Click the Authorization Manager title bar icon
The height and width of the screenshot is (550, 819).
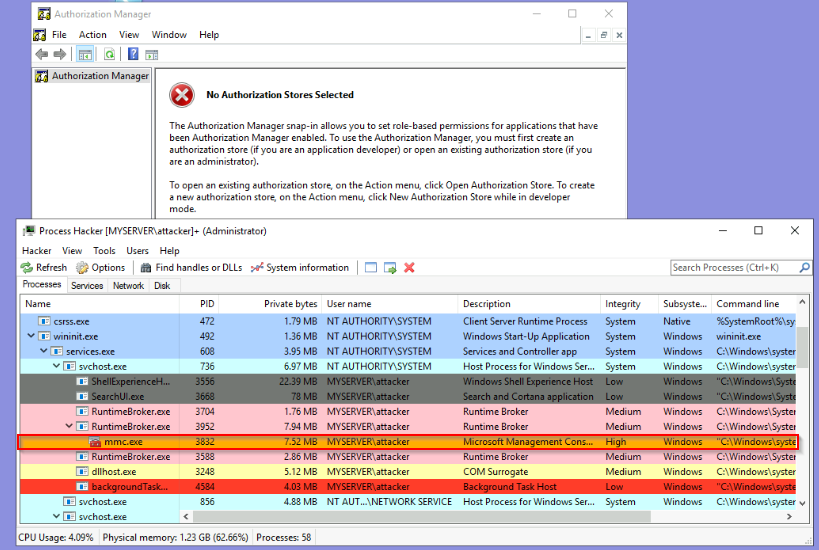click(x=44, y=14)
